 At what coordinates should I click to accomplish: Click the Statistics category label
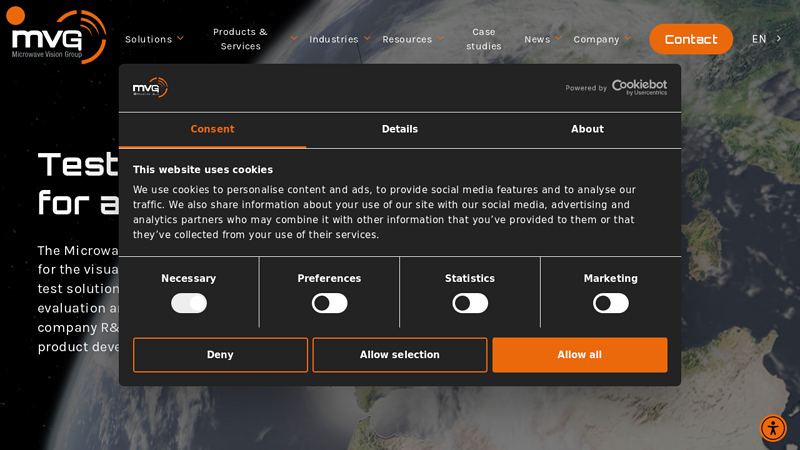(470, 278)
